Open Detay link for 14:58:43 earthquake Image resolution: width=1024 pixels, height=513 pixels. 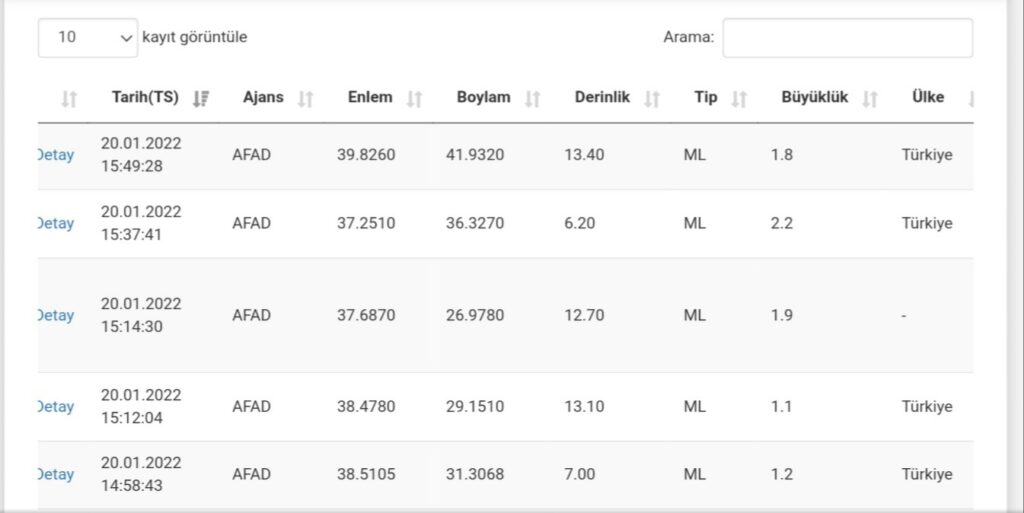coord(56,474)
